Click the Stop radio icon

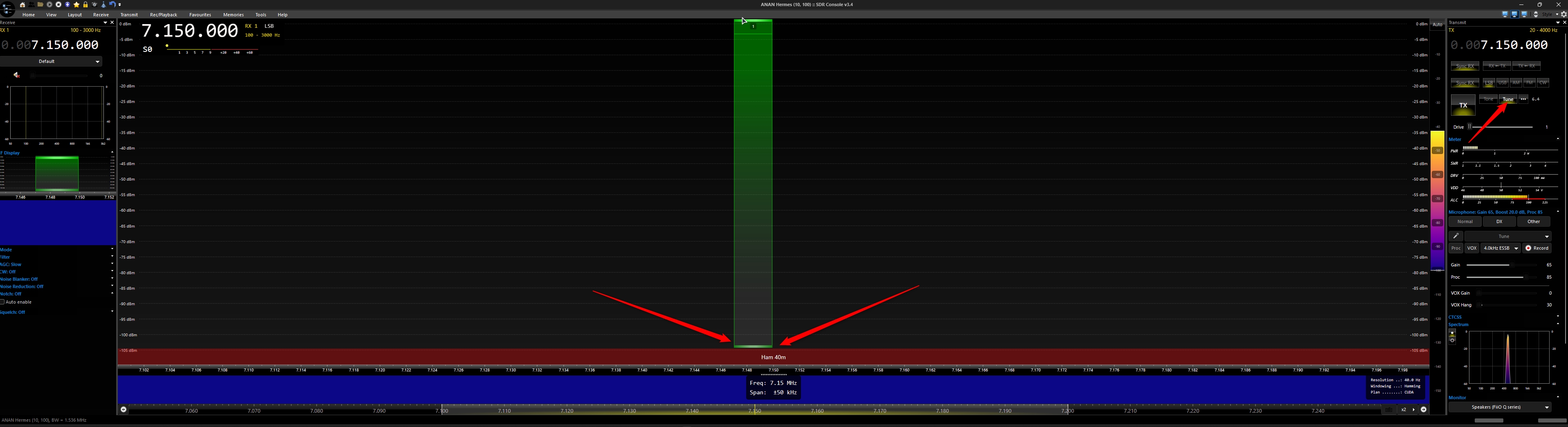coord(58,5)
